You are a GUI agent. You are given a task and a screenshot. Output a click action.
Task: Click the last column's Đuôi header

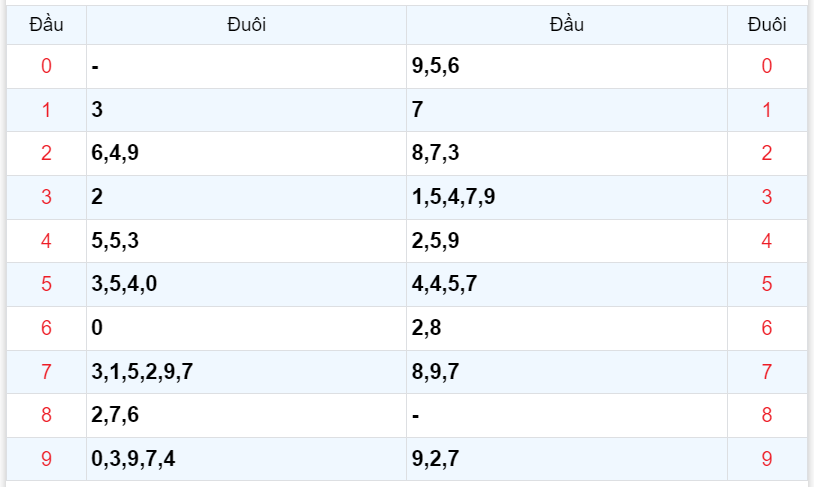[x=767, y=25]
